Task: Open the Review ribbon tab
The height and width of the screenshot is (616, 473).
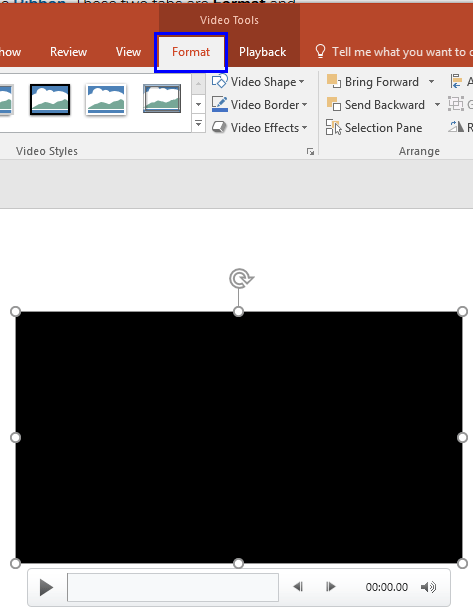Action: click(68, 52)
